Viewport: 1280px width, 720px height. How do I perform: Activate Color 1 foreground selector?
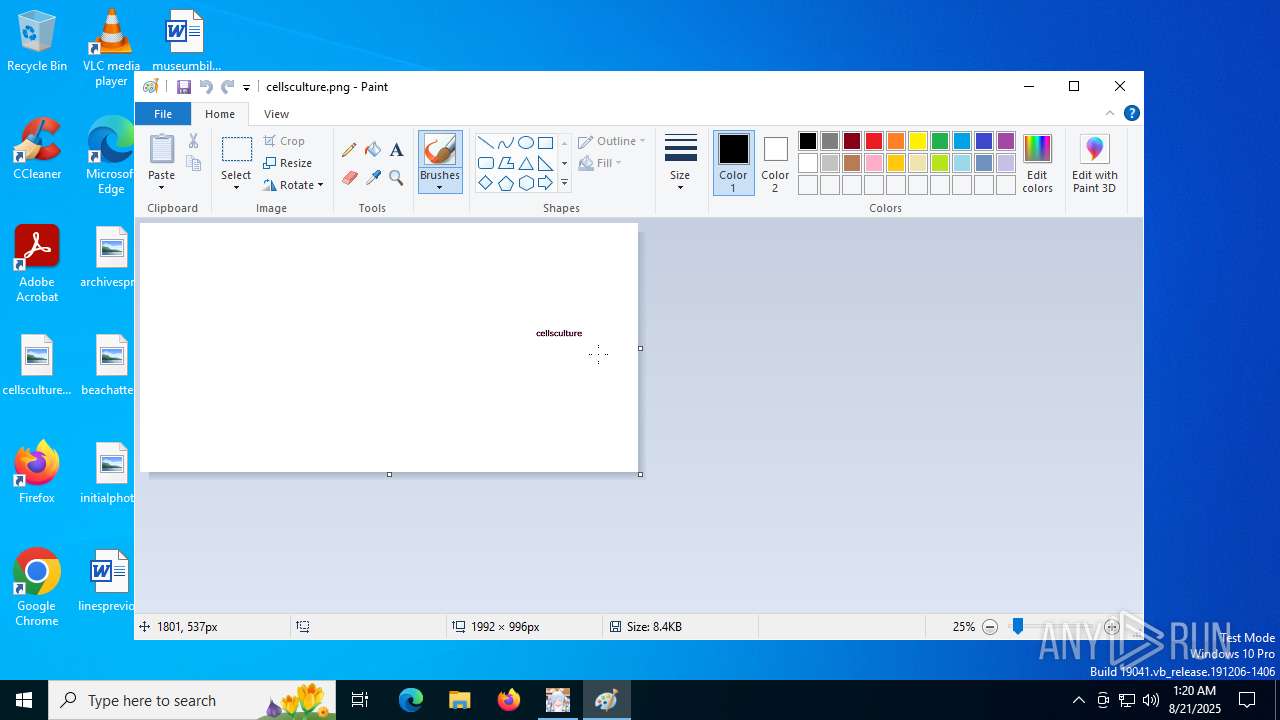pos(733,163)
